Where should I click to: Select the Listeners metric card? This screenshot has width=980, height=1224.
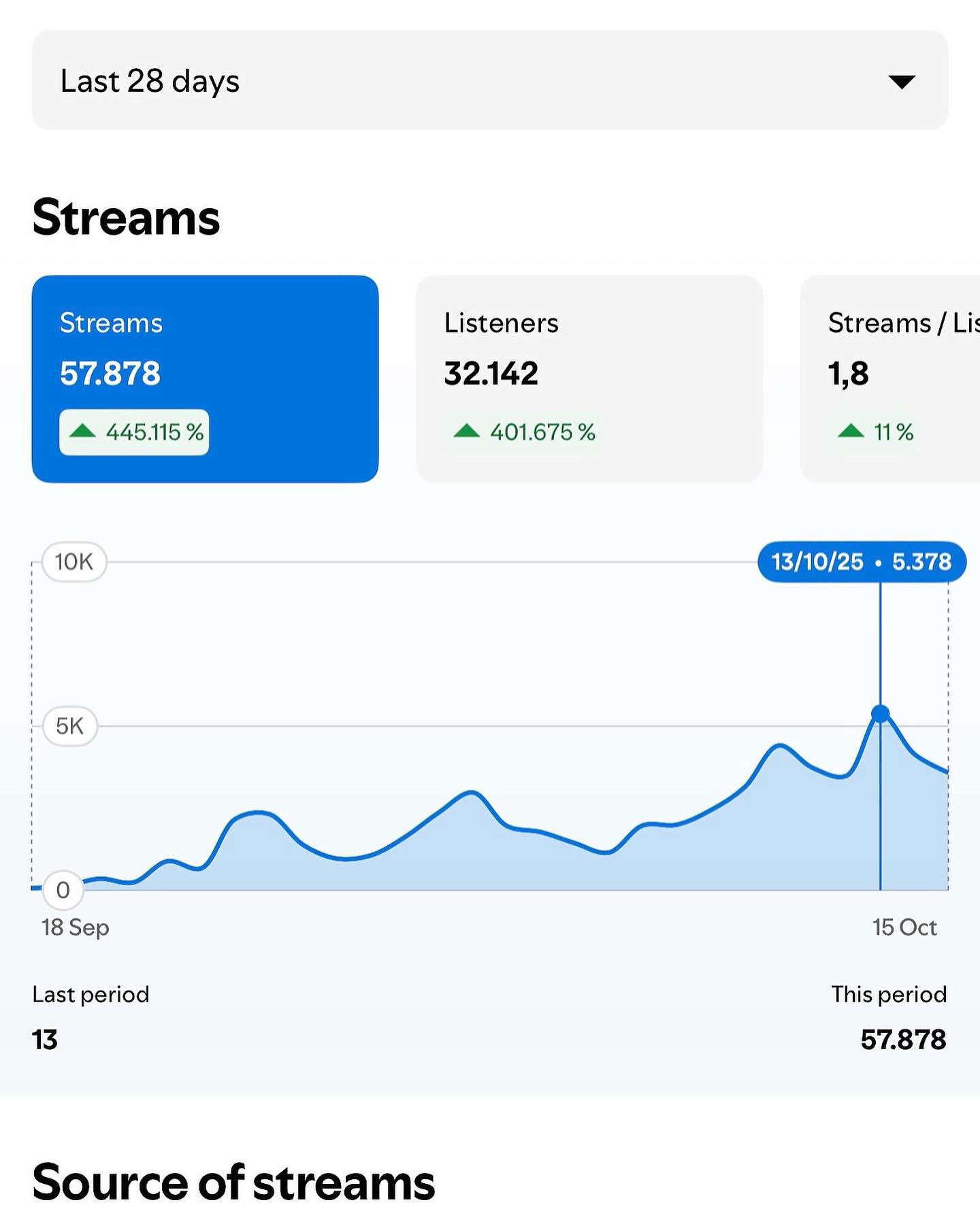pyautogui.click(x=589, y=379)
